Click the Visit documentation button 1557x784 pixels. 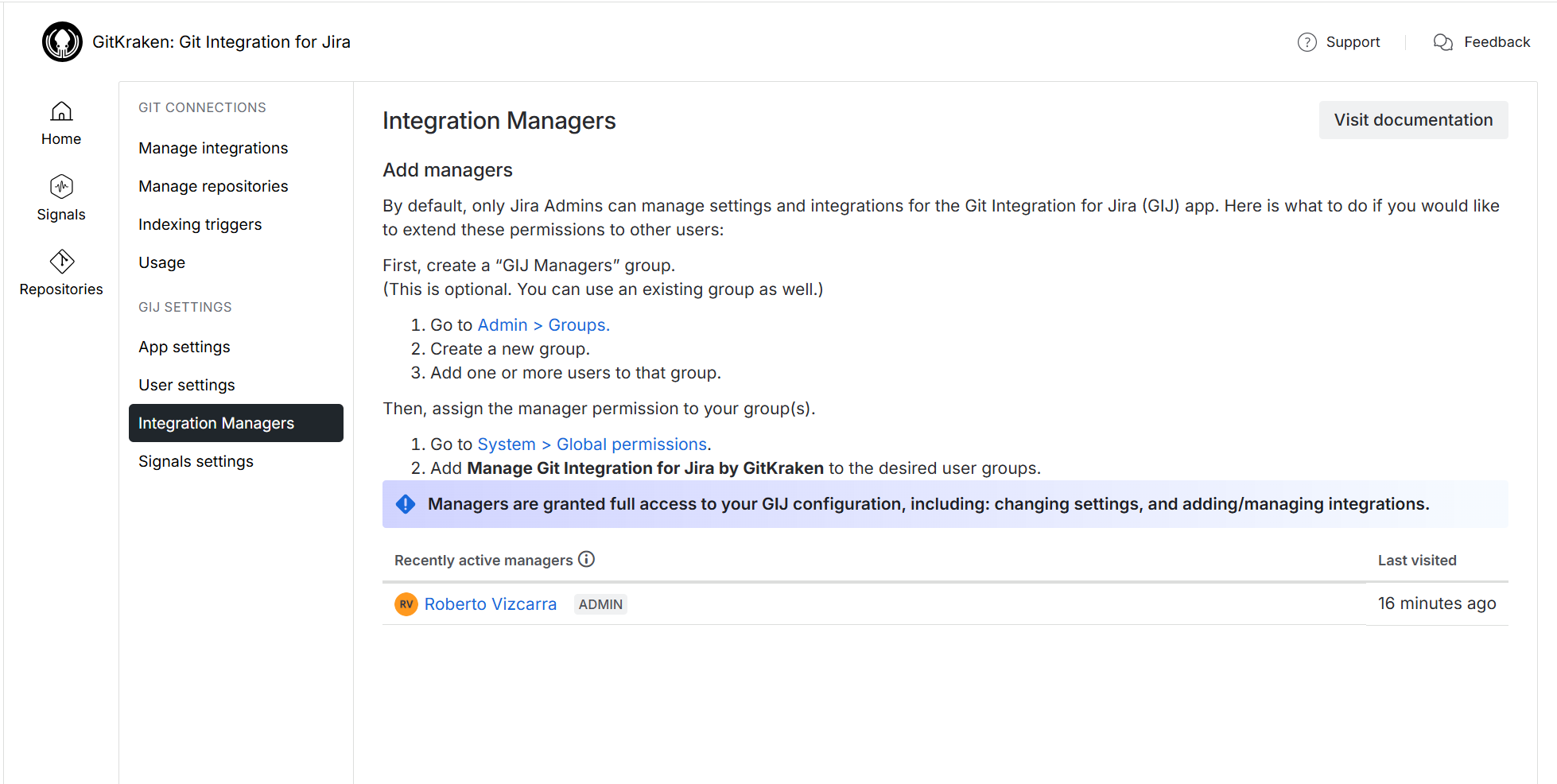coord(1413,120)
